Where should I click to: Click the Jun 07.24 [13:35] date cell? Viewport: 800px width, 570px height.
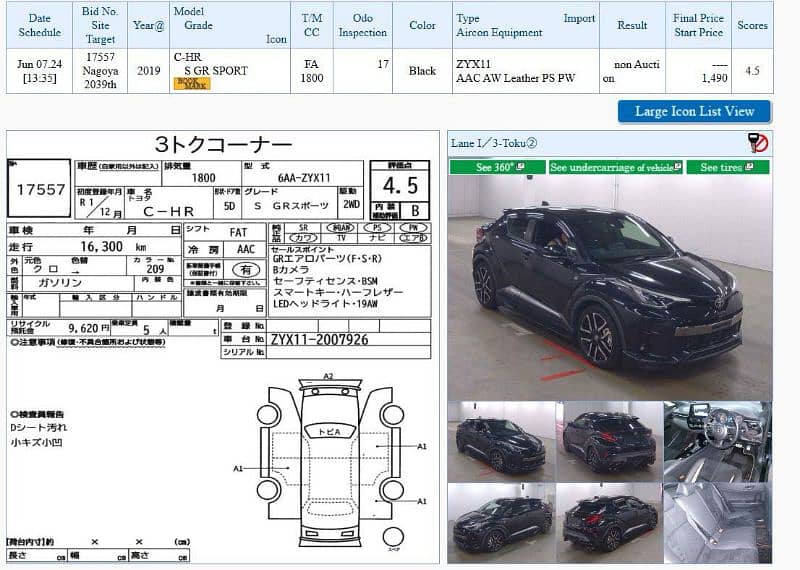point(39,71)
